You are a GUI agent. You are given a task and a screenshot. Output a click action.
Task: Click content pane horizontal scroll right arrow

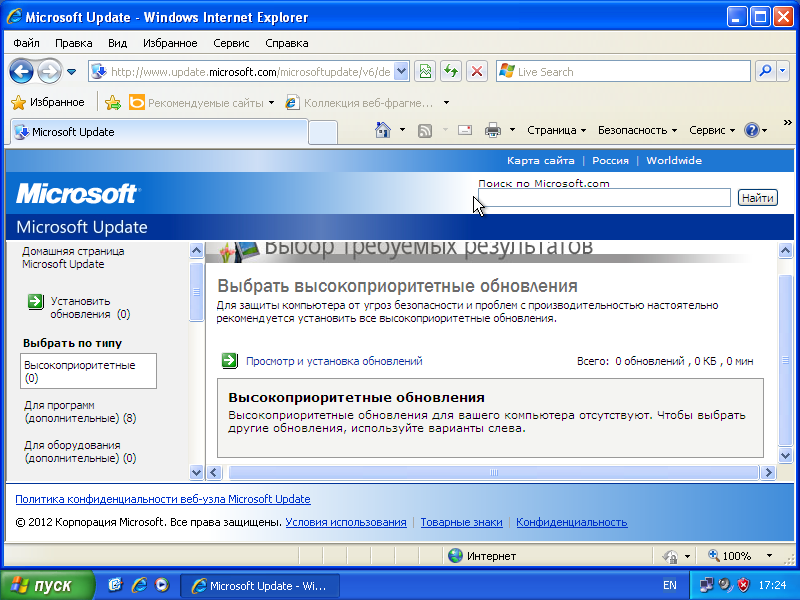768,472
